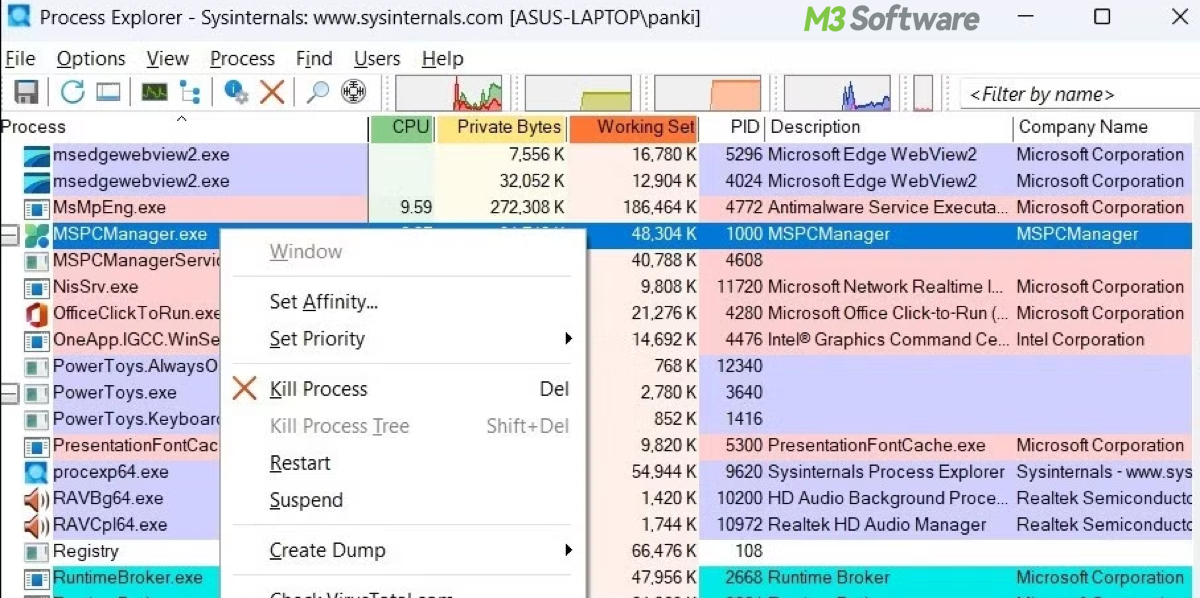The height and width of the screenshot is (598, 1200).
Task: Sort by the Working Set column header
Action: [634, 127]
